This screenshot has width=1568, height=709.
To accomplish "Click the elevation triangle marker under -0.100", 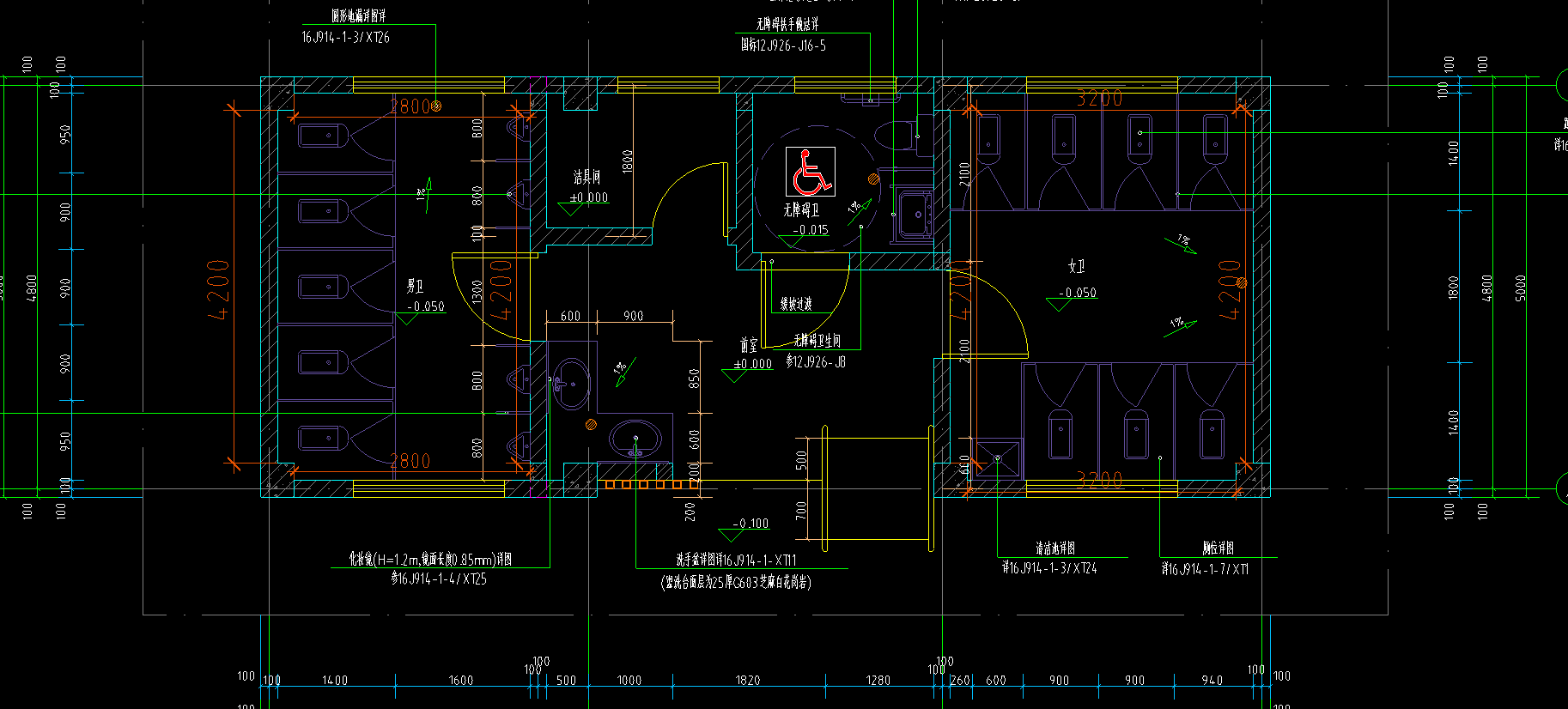I will point(732,536).
